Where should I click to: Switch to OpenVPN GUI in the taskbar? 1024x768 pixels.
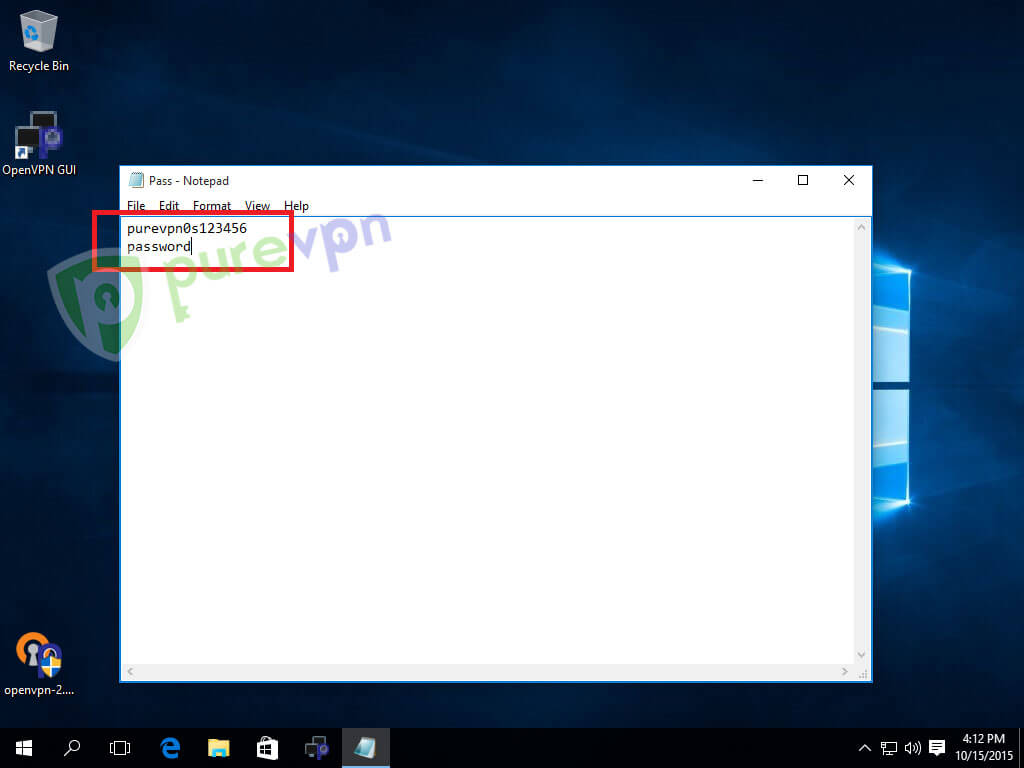[x=317, y=748]
